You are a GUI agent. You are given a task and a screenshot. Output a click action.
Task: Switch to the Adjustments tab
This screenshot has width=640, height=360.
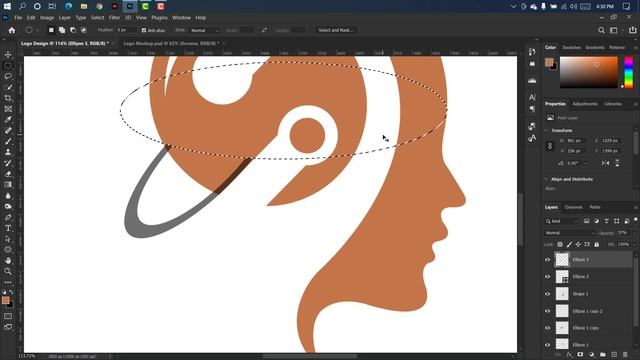coord(584,104)
